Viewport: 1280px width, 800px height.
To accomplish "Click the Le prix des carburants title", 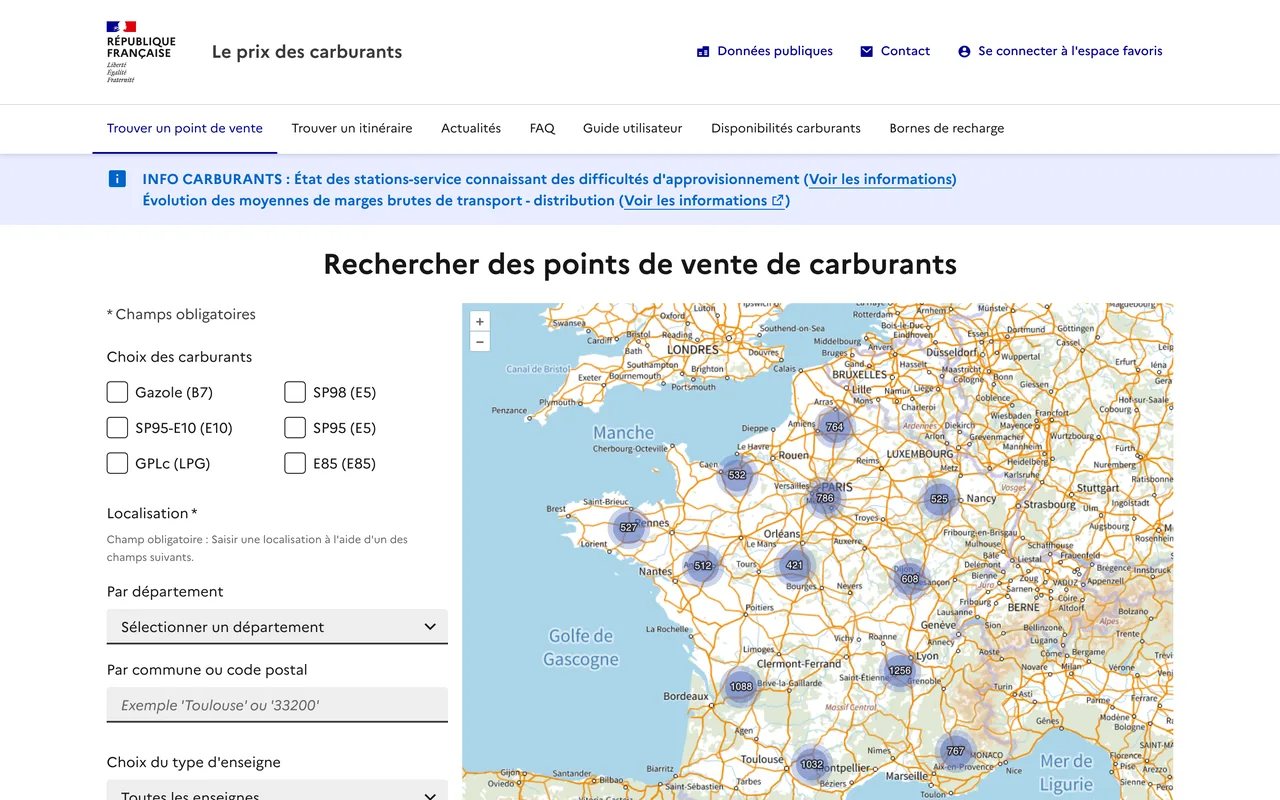I will (307, 52).
